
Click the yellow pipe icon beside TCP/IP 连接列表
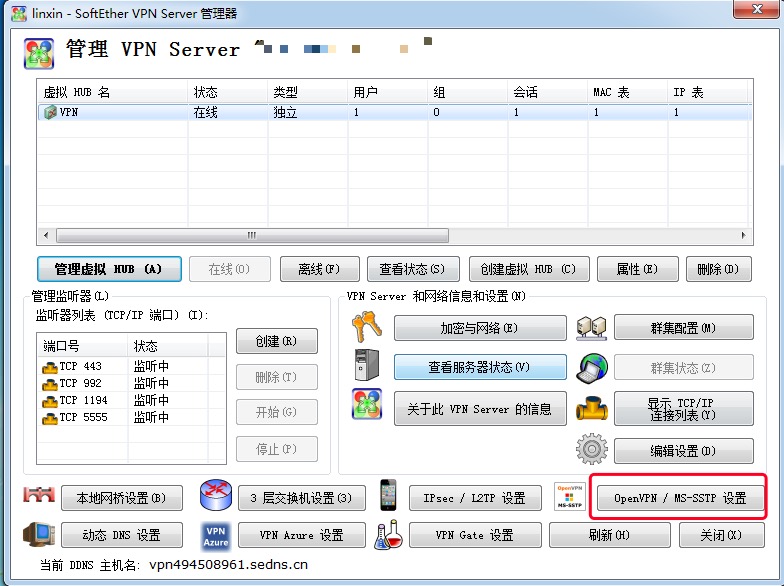pyautogui.click(x=592, y=408)
